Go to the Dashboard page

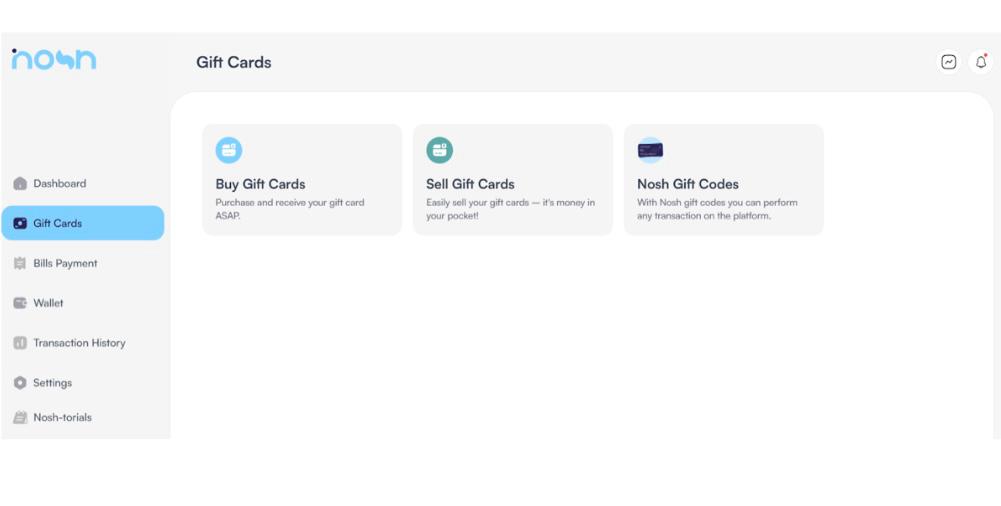pyautogui.click(x=60, y=184)
